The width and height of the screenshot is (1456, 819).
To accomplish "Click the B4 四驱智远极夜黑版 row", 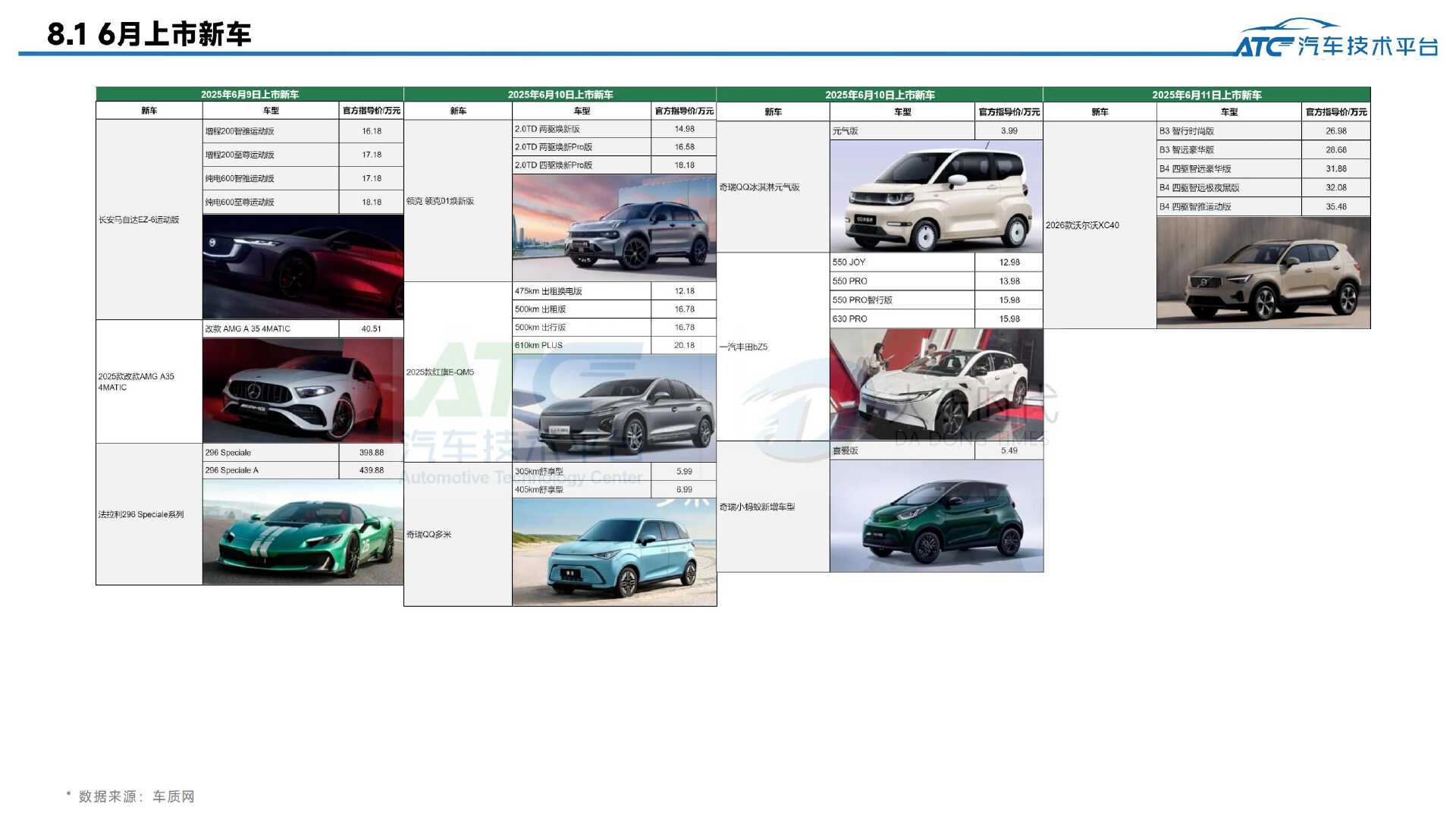I will pos(1263,187).
